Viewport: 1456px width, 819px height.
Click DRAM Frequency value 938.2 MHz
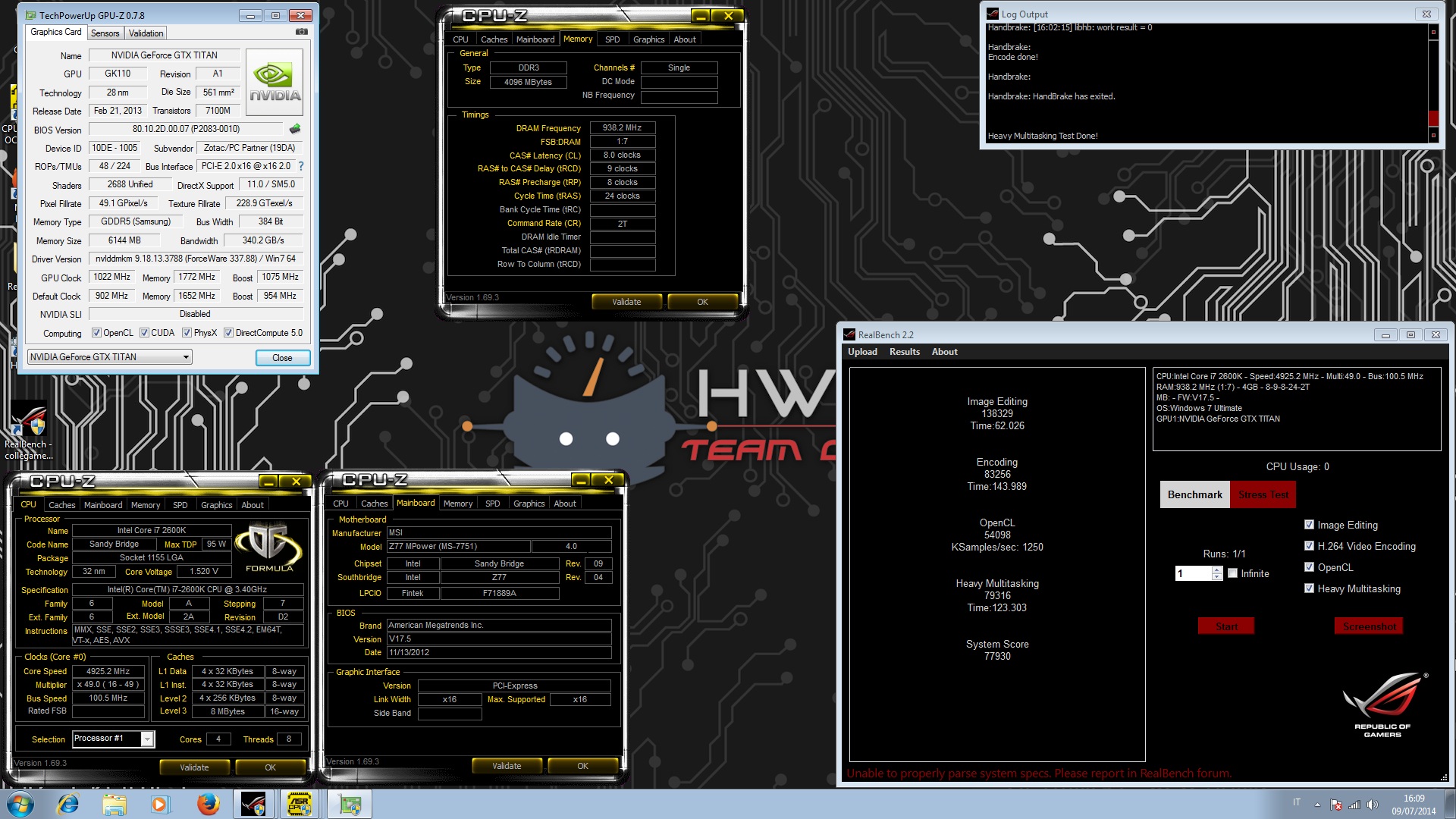(x=622, y=127)
